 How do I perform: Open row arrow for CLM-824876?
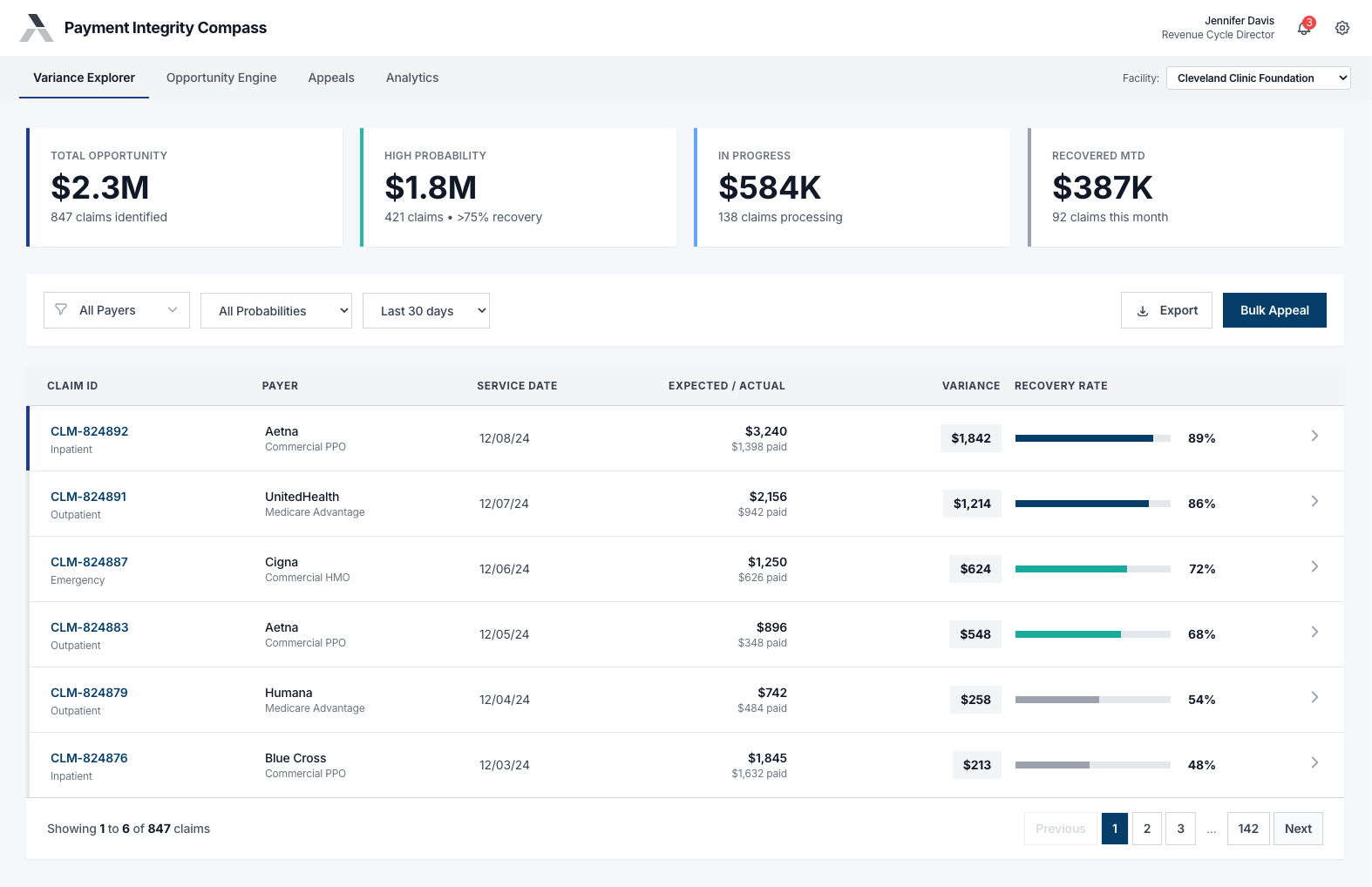pyautogui.click(x=1314, y=762)
